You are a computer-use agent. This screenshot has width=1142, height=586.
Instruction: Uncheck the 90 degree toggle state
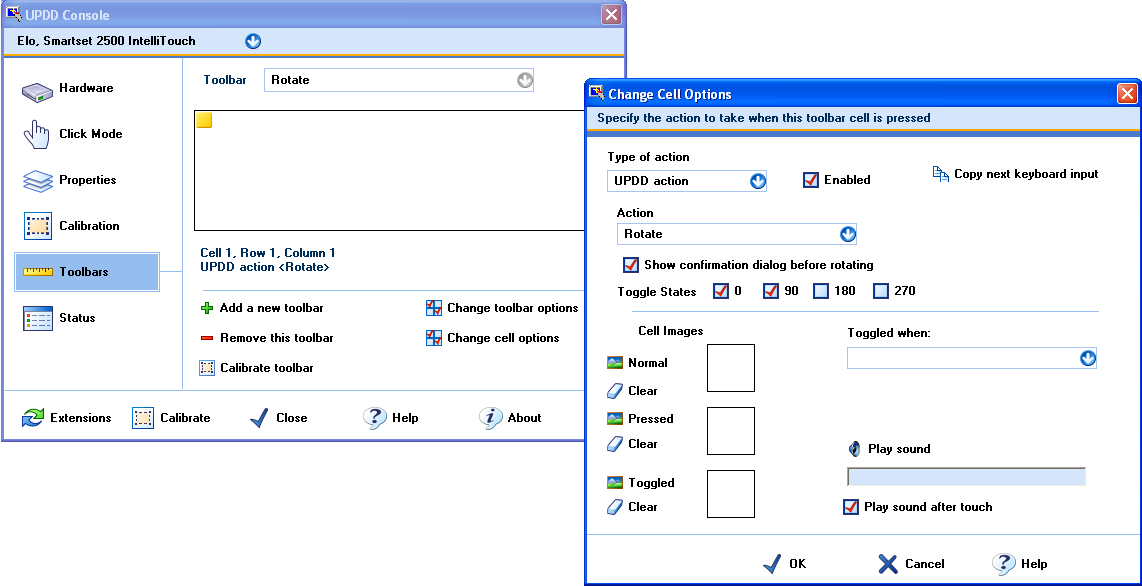click(x=771, y=291)
